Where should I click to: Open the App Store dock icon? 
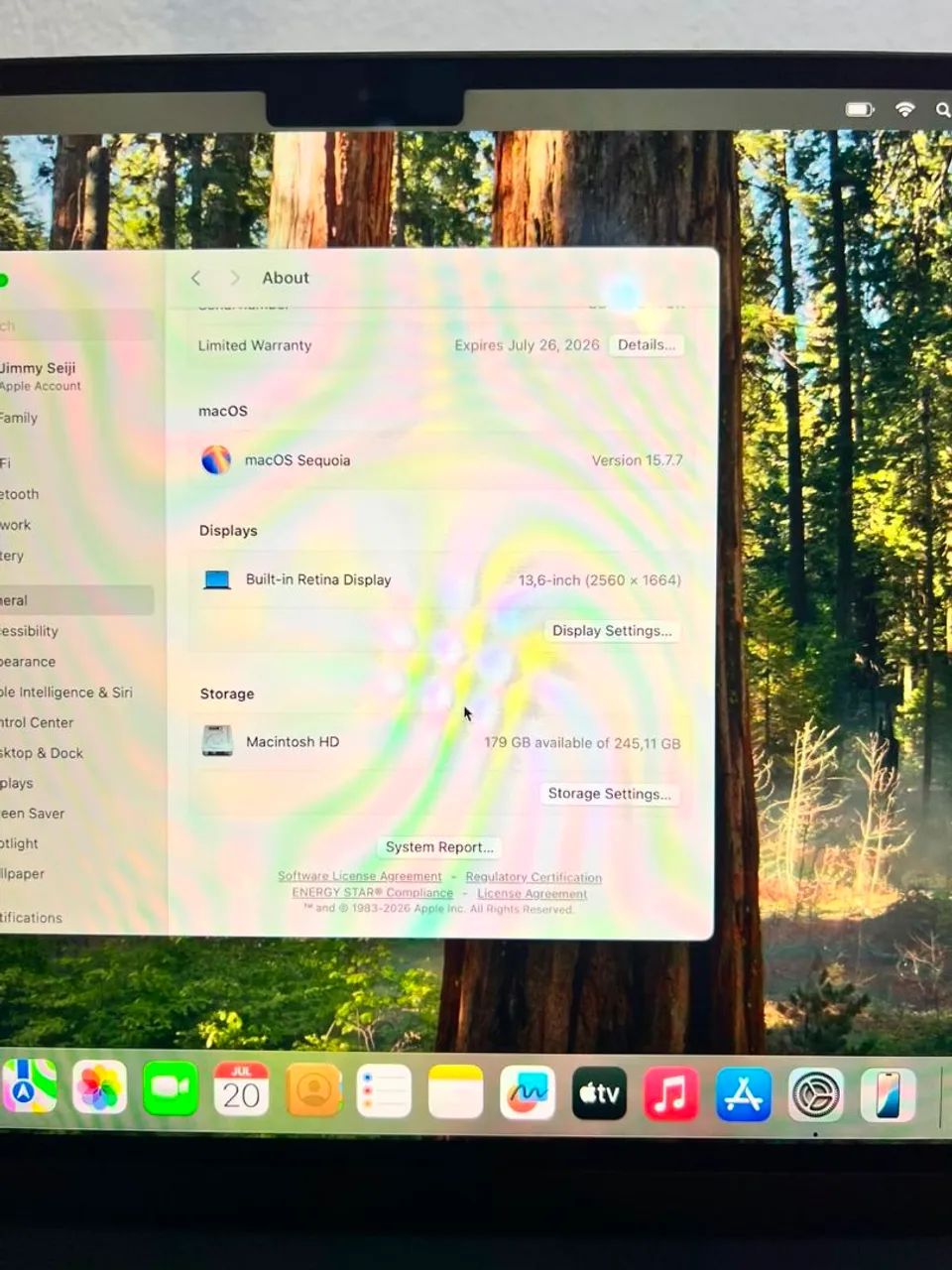pos(744,1095)
